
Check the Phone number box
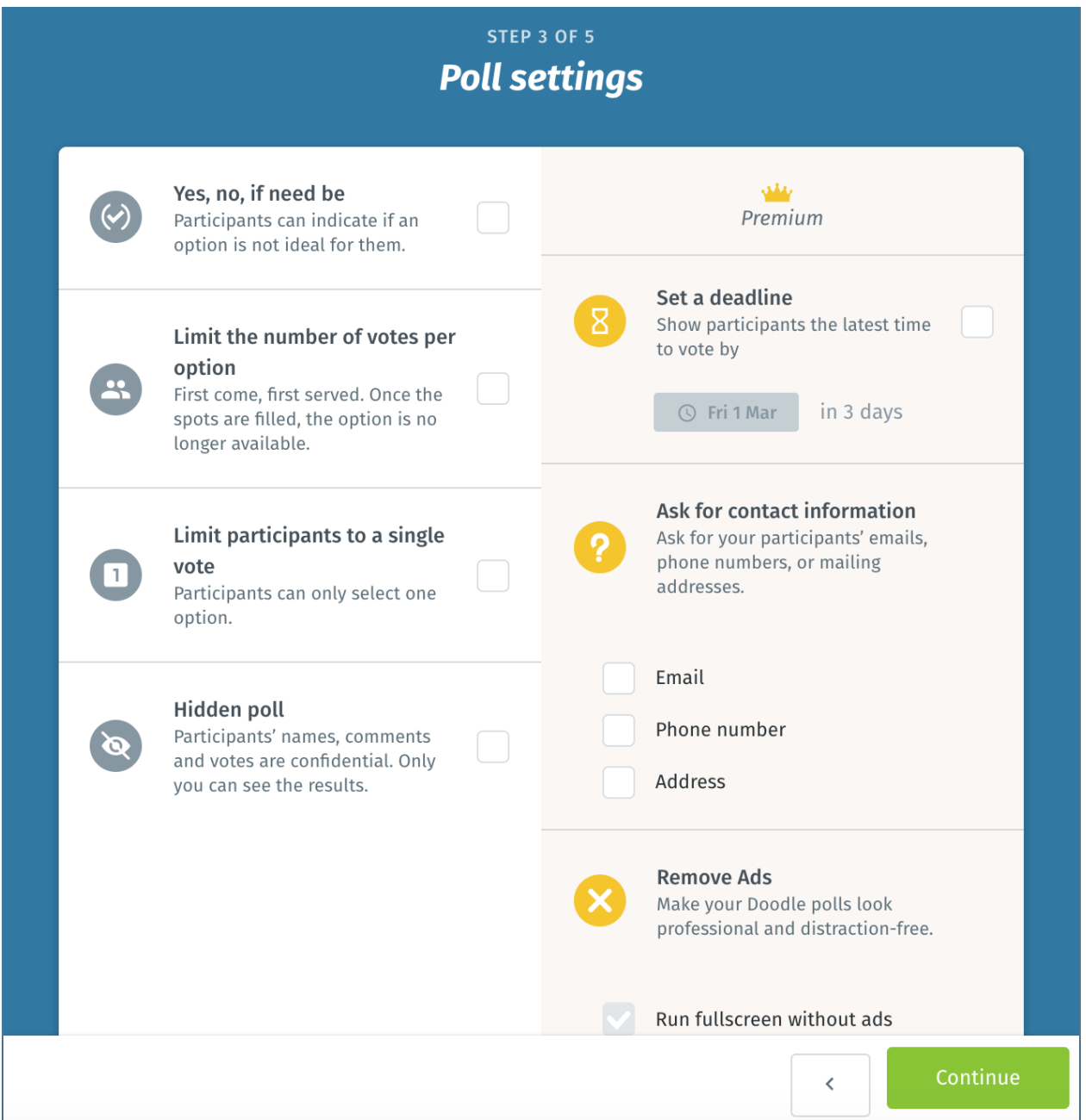coord(619,731)
